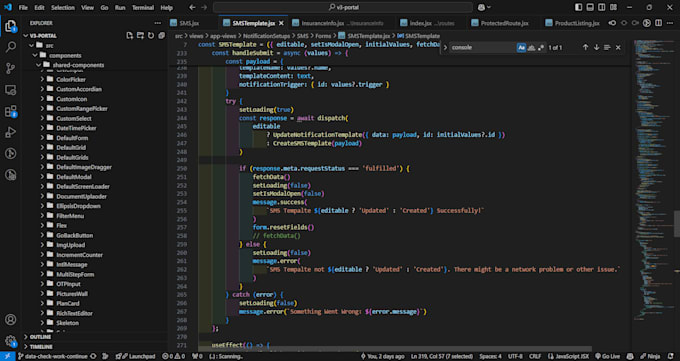Image resolution: width=680 pixels, height=361 pixels.
Task: Open the Accounts menu in activity bar
Action: point(10,320)
